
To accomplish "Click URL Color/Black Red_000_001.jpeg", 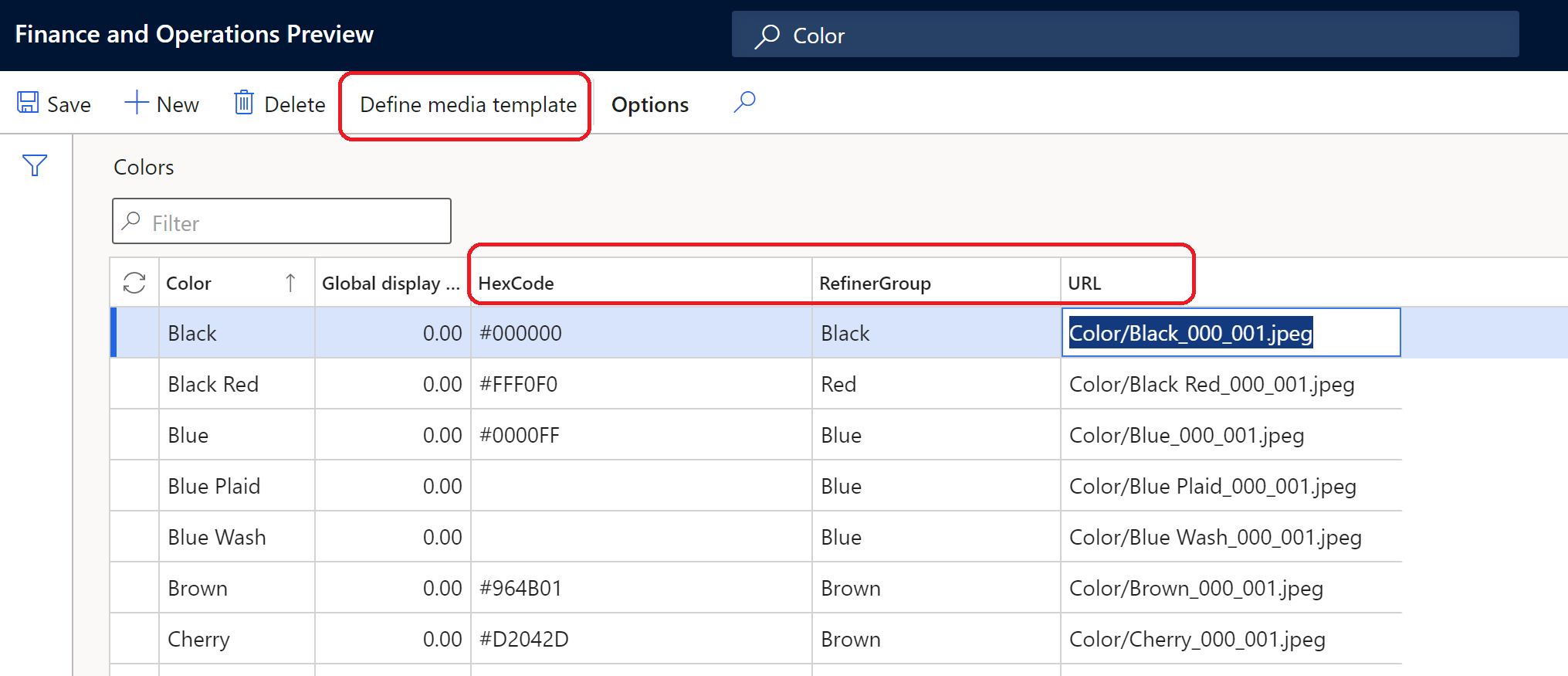I will coord(1231,384).
